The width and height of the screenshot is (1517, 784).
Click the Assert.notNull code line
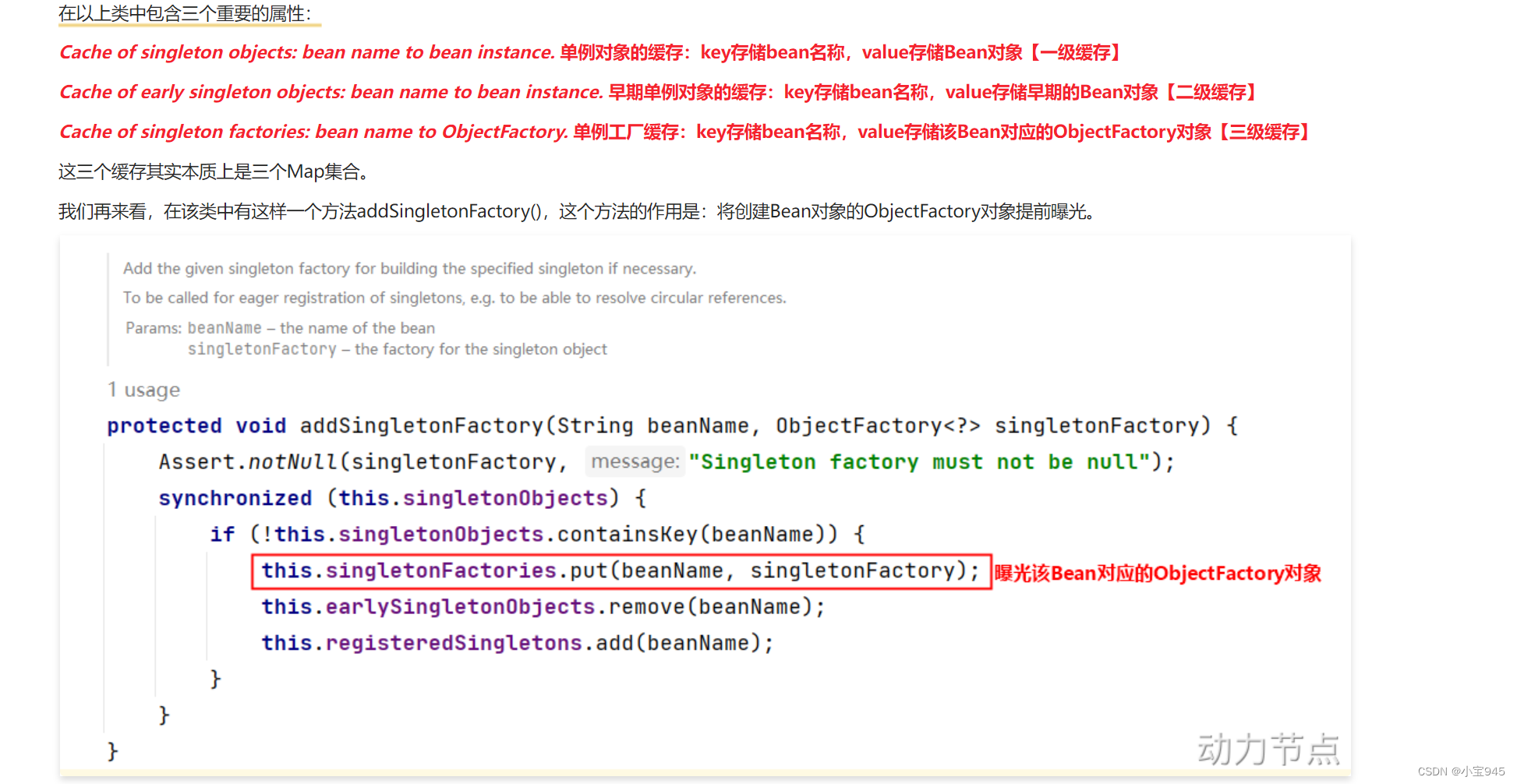pyautogui.click(x=667, y=462)
